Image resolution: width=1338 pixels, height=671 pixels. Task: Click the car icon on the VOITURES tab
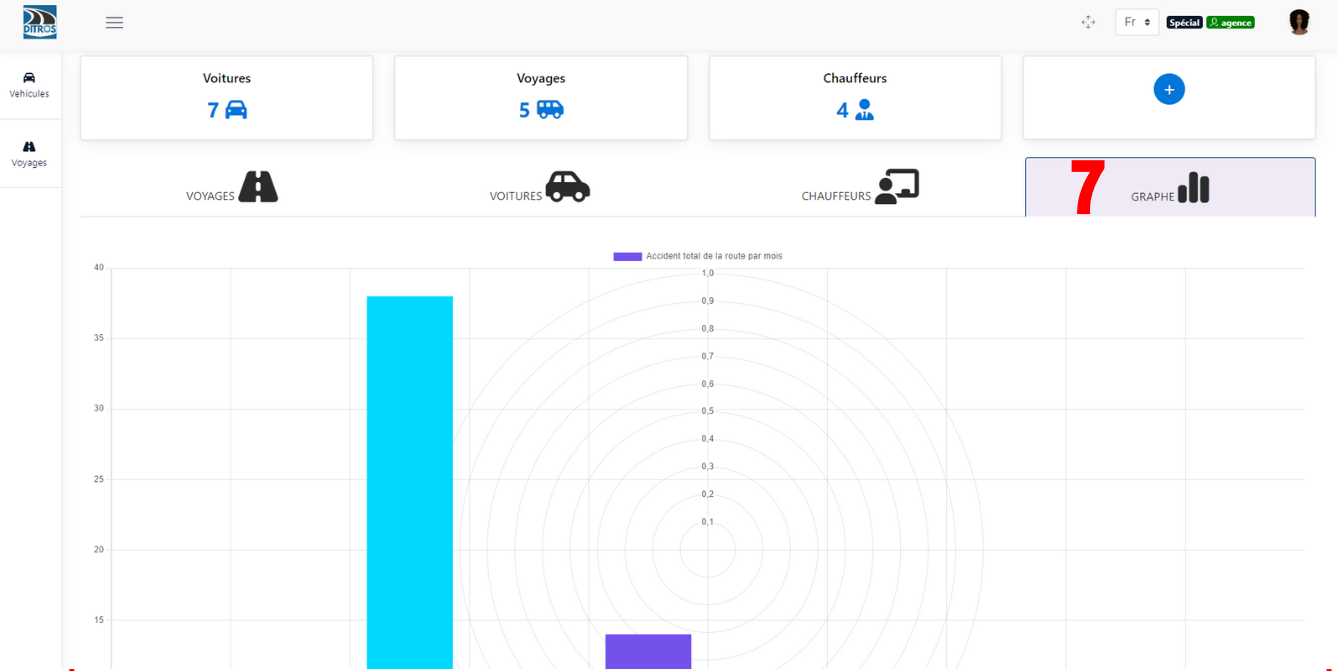(x=567, y=187)
